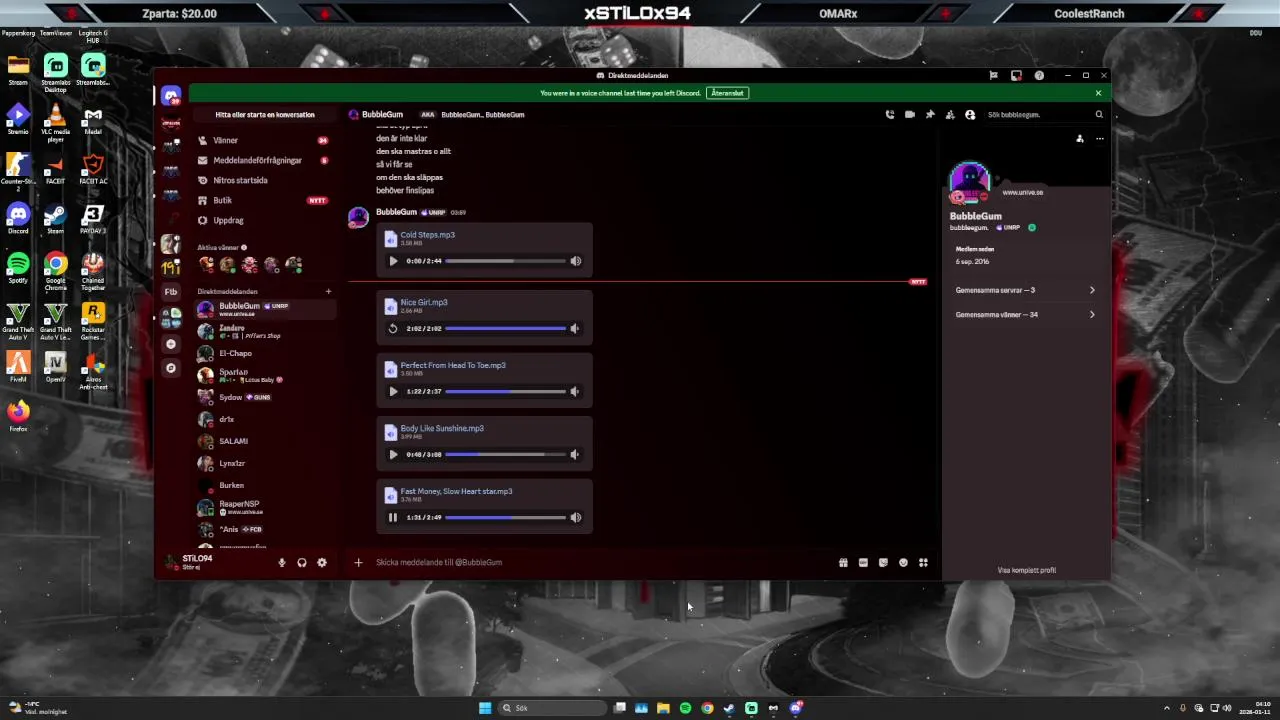1280x720 pixels.
Task: Open user settings gear icon
Action: coord(322,563)
